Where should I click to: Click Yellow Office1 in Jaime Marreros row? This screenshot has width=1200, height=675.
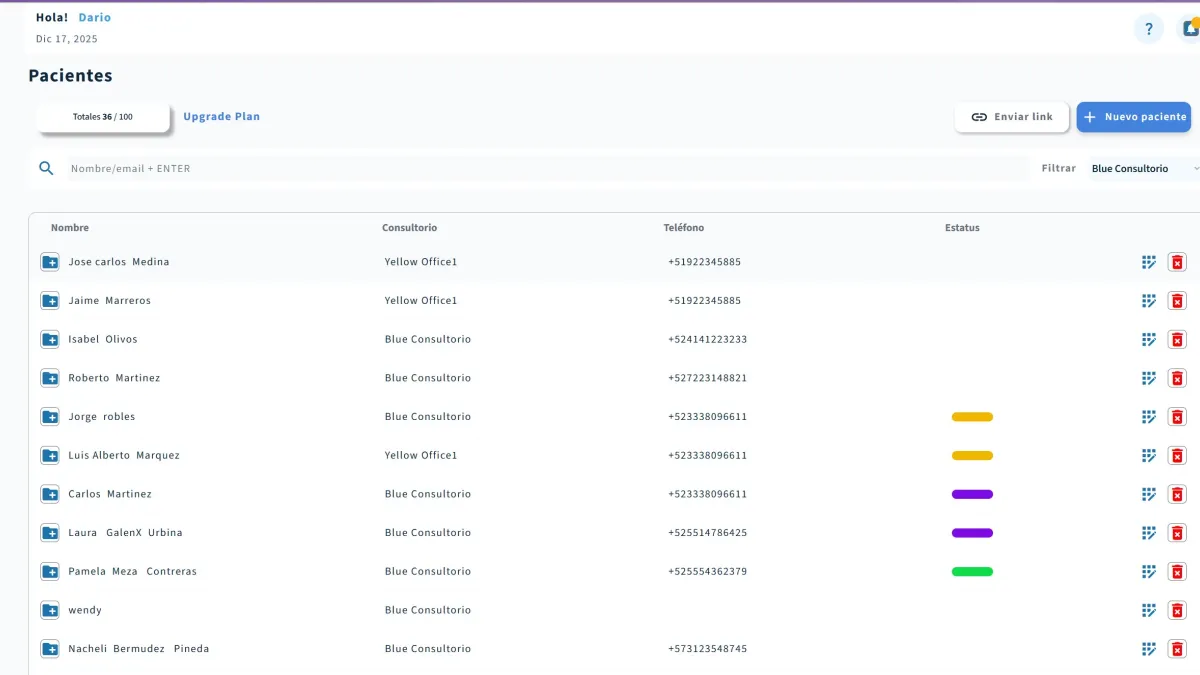(421, 301)
